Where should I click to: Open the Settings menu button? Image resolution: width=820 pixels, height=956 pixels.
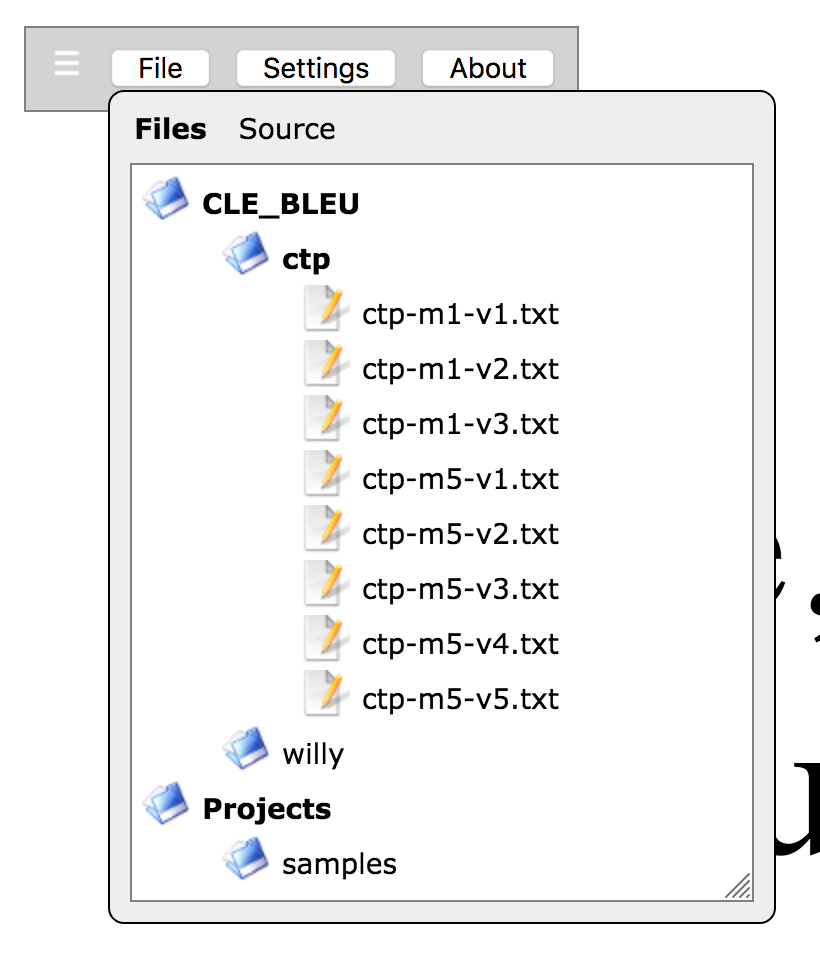(316, 68)
